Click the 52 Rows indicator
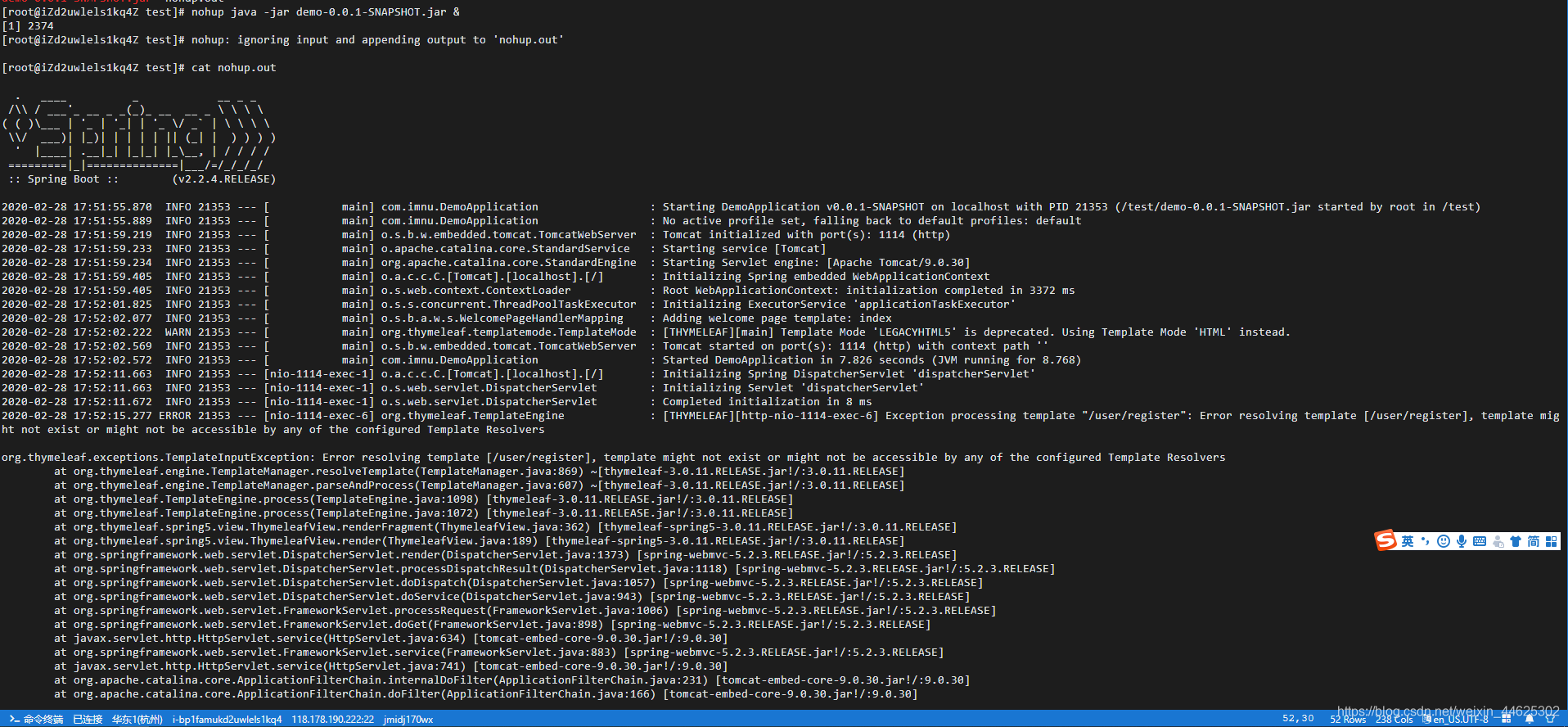The width and height of the screenshot is (1568, 727). click(1348, 720)
